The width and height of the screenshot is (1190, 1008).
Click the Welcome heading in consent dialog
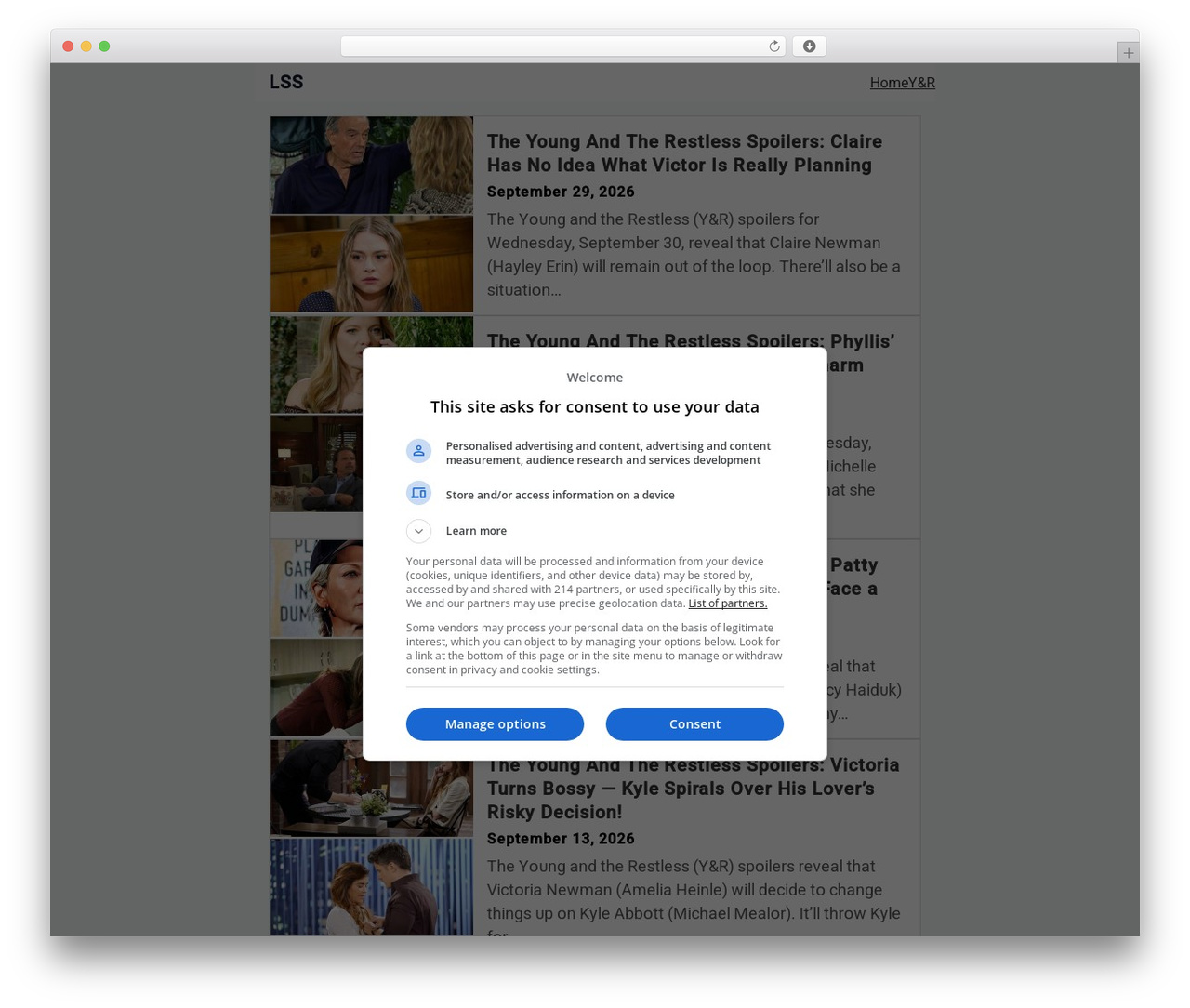coord(595,378)
